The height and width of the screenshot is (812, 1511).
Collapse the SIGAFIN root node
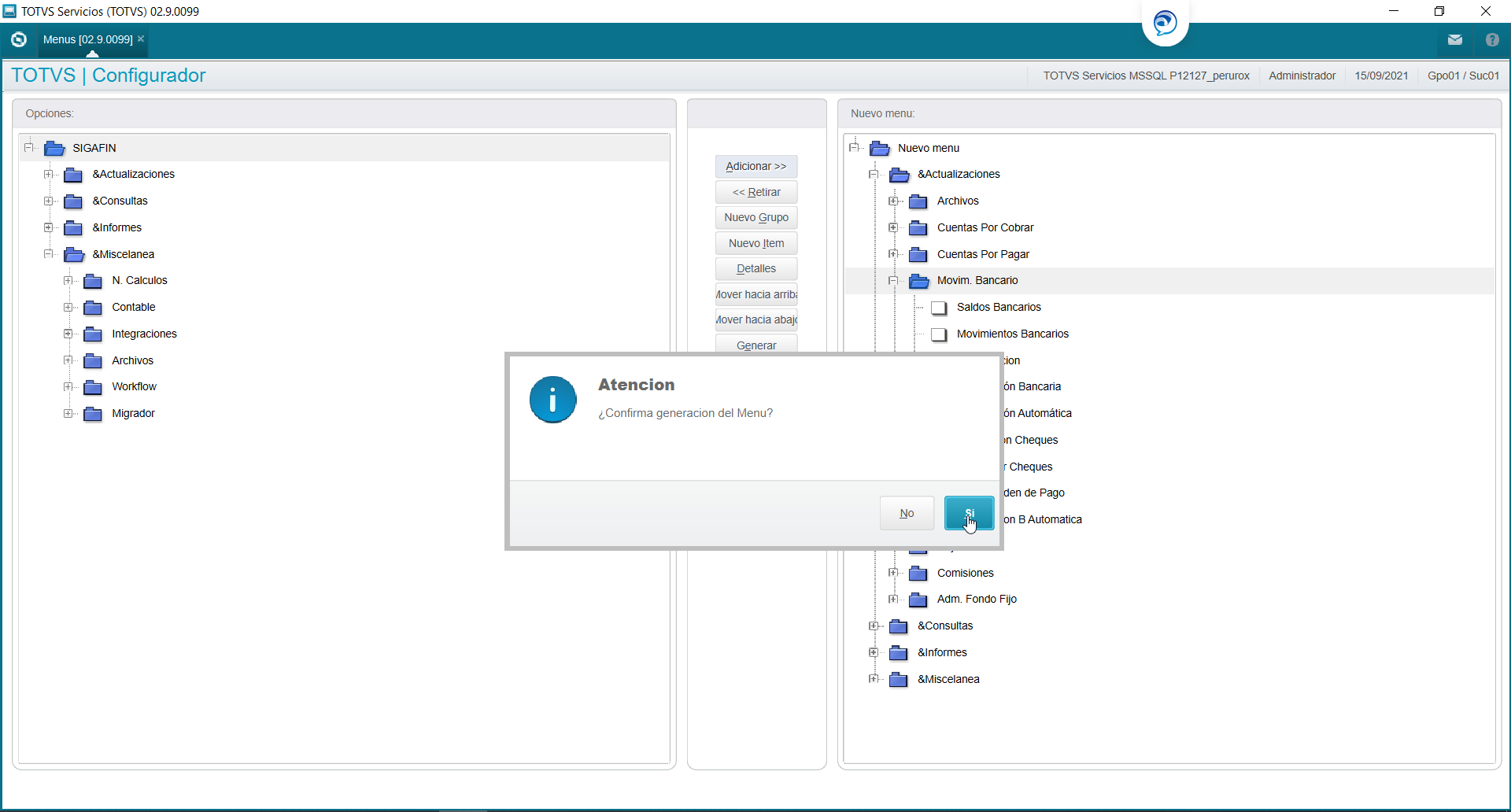pos(29,147)
